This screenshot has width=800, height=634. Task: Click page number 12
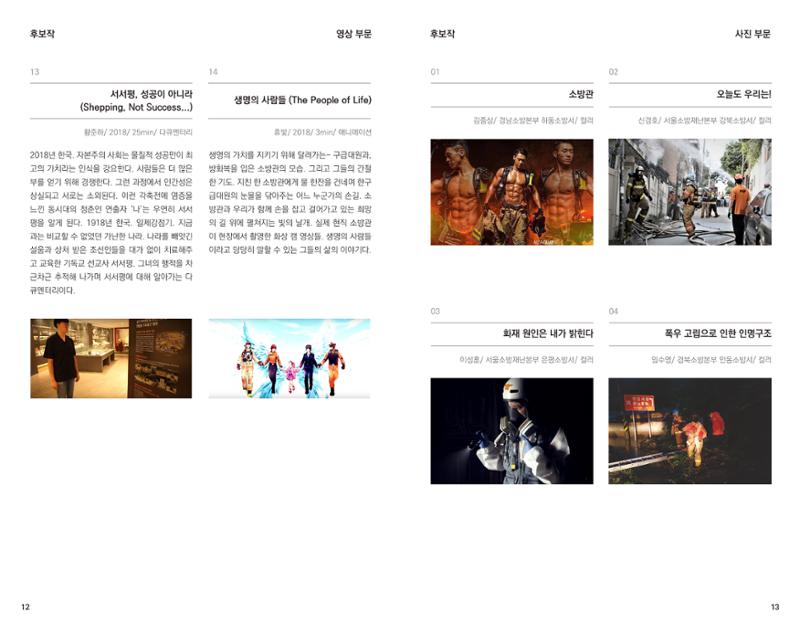(26, 607)
